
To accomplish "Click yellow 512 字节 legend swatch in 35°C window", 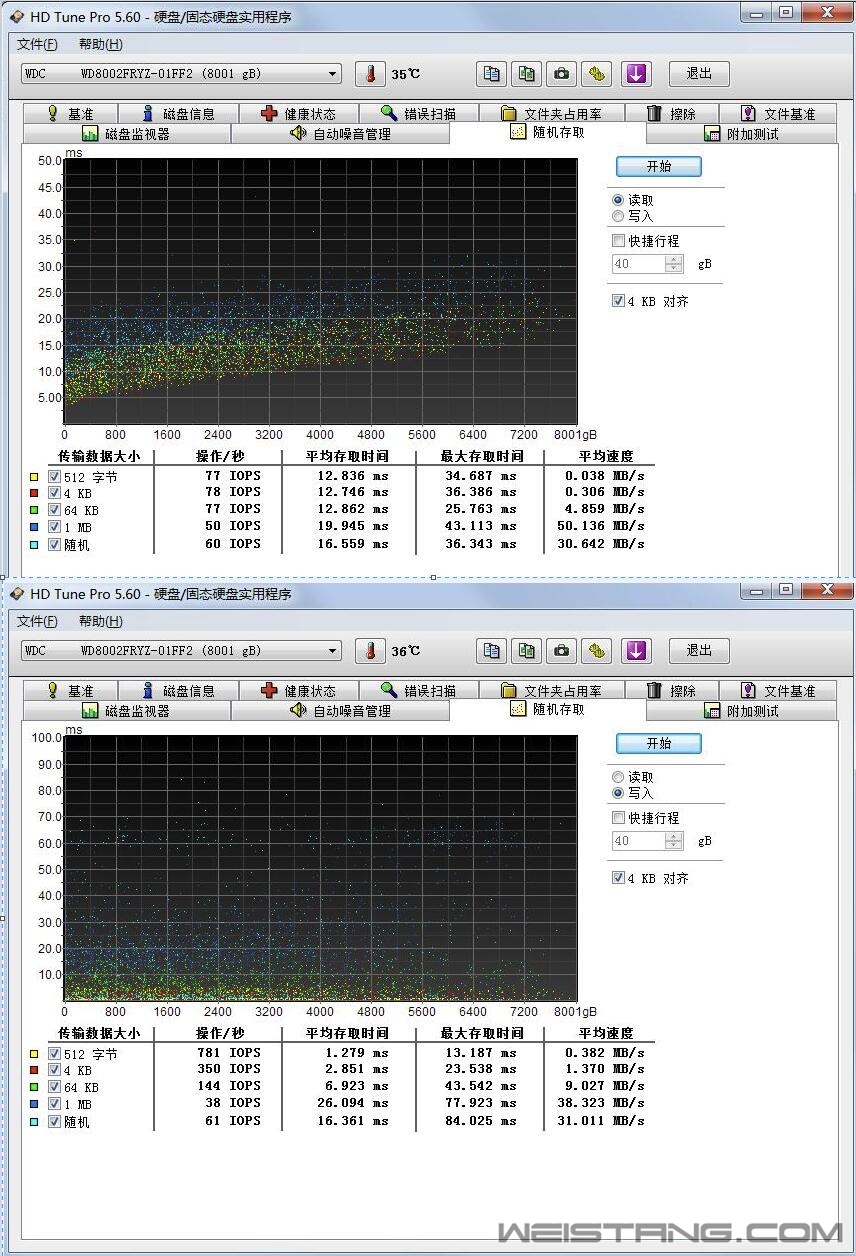I will 35,477.
